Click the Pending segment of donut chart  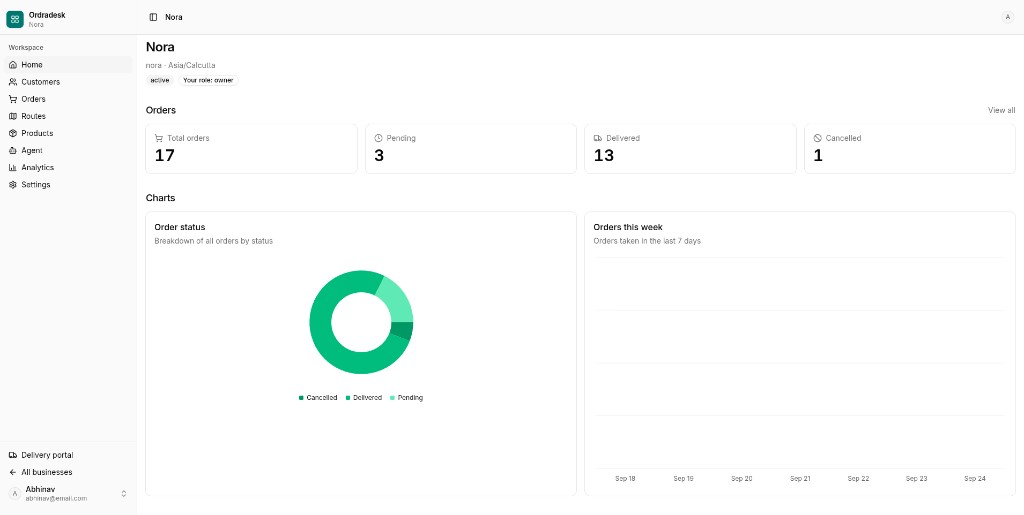tap(398, 301)
